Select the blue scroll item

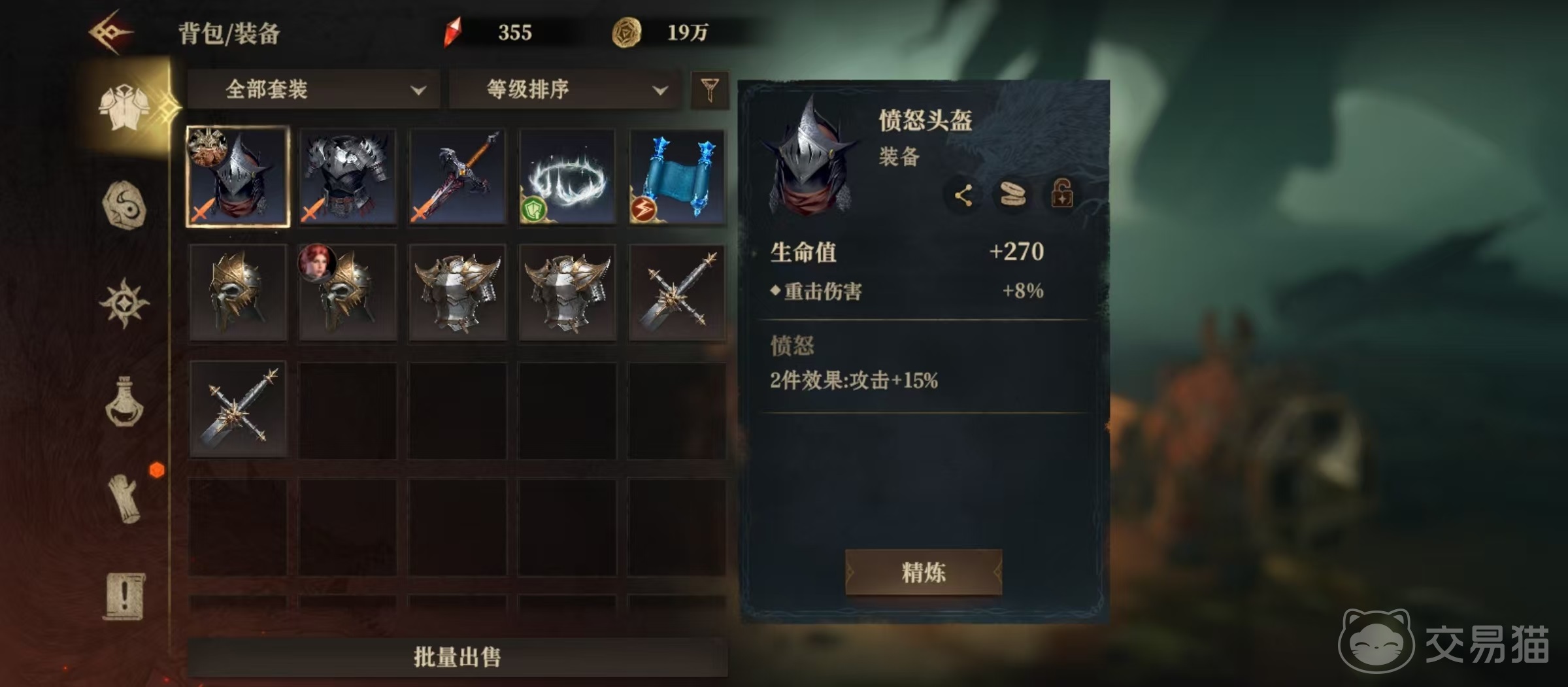tap(677, 176)
